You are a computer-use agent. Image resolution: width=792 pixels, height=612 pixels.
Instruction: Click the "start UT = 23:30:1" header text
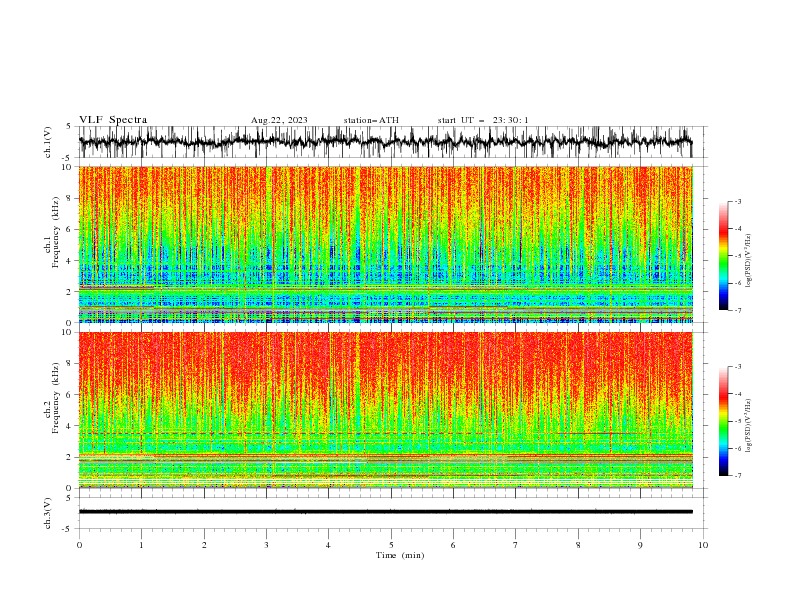tap(483, 120)
